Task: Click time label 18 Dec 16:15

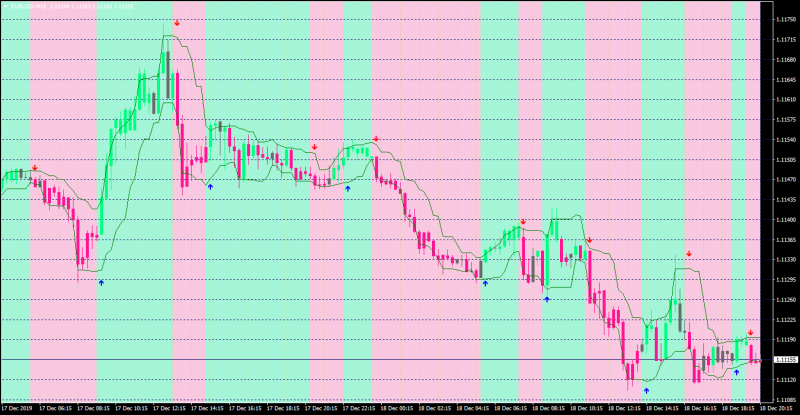Action: click(701, 408)
